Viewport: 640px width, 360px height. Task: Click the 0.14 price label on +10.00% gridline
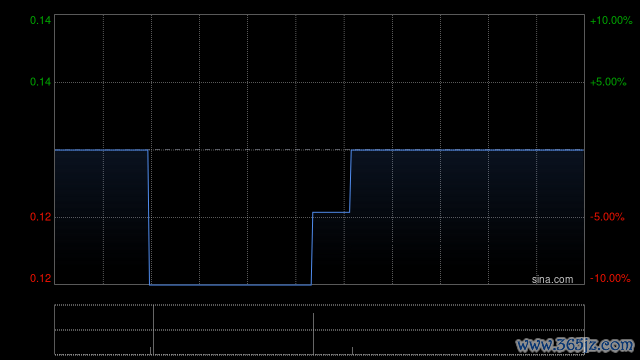(x=40, y=20)
